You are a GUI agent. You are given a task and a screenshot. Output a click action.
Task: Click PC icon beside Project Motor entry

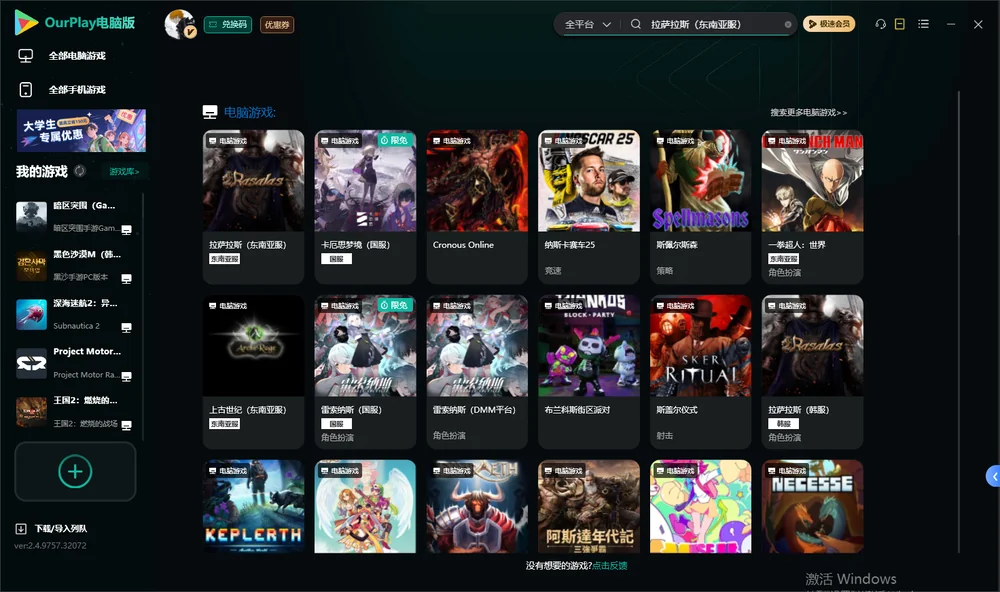126,376
